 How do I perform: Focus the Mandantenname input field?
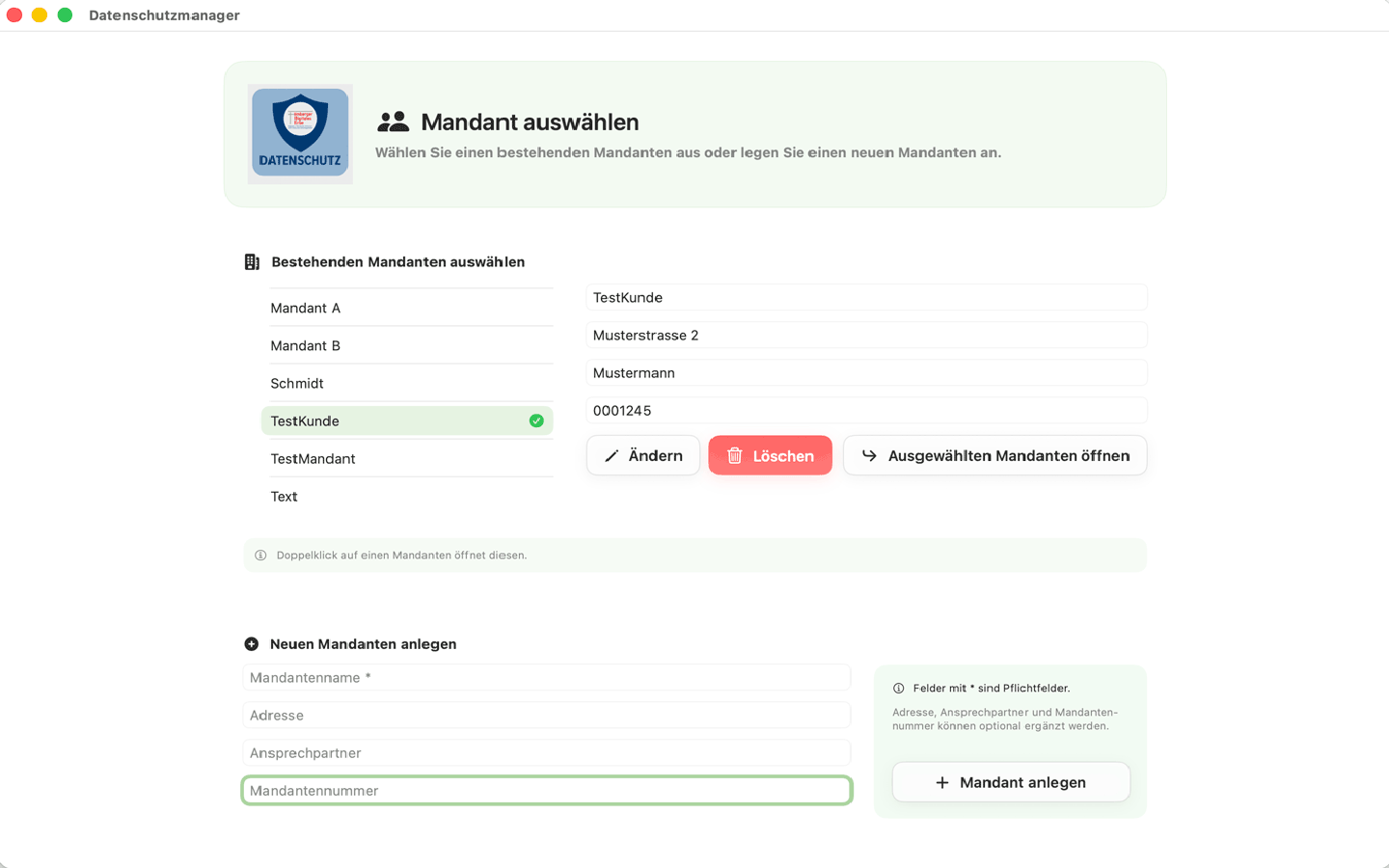click(546, 677)
